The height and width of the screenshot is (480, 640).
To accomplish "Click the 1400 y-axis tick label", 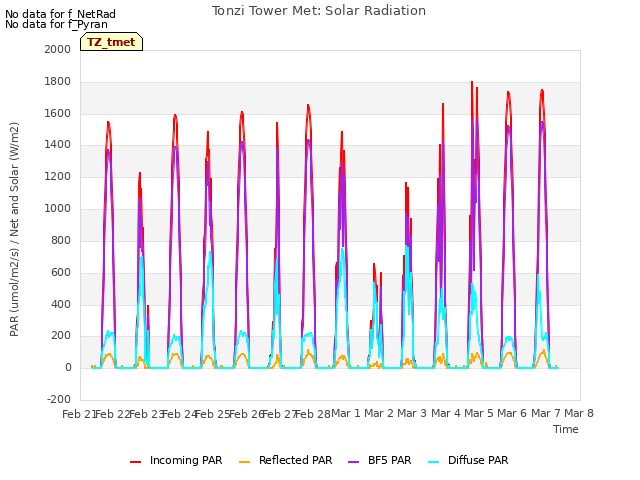I will [58, 144].
